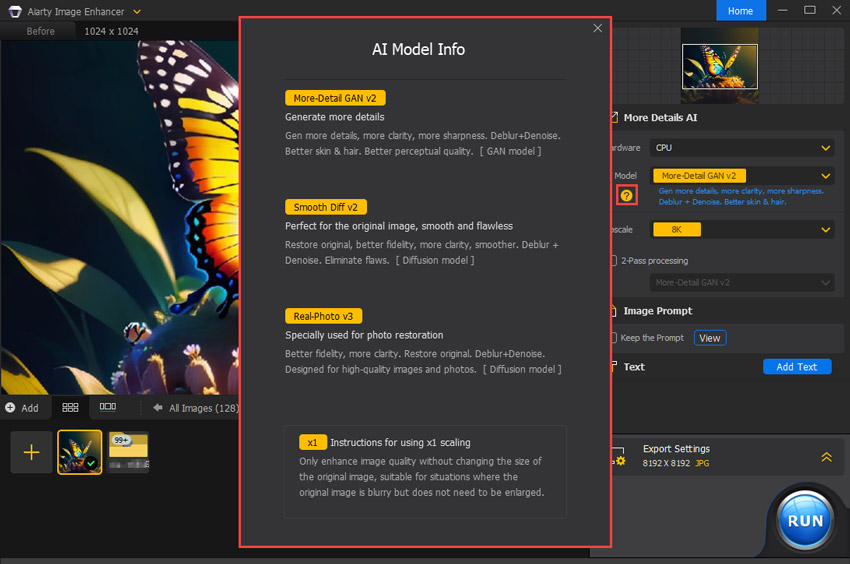Click the Add Text button

click(797, 367)
